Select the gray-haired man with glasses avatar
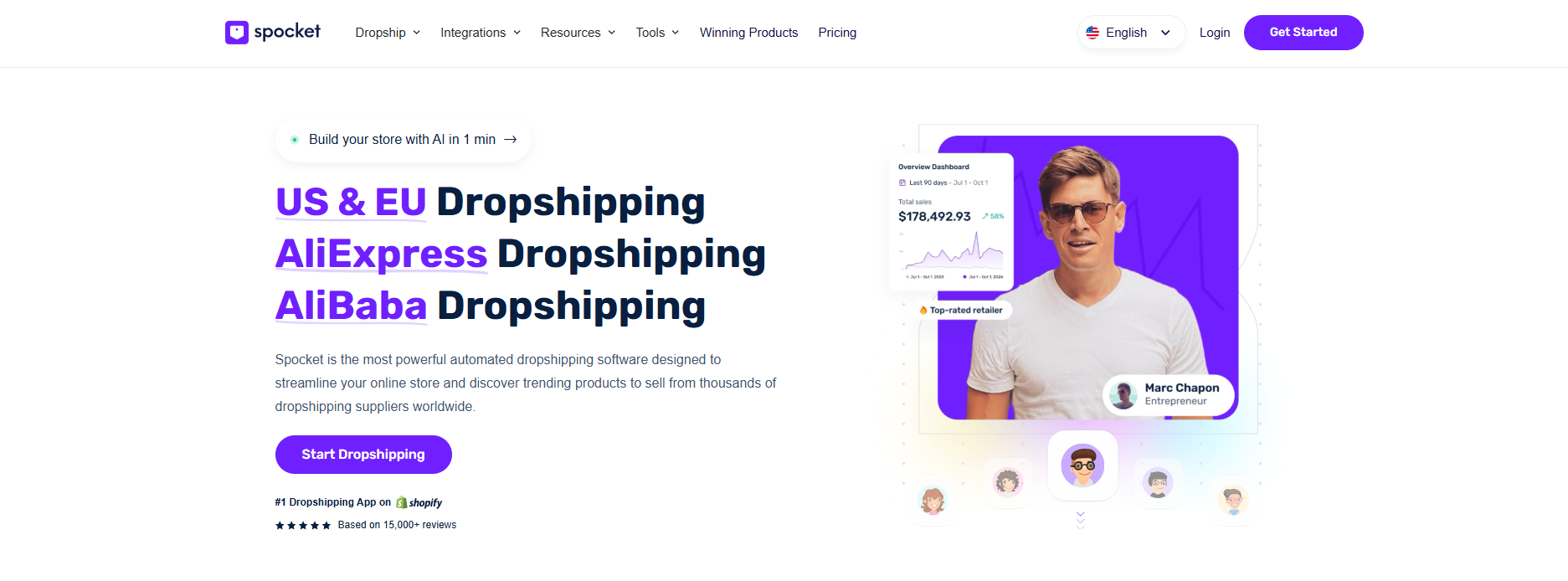 pos(1158,482)
